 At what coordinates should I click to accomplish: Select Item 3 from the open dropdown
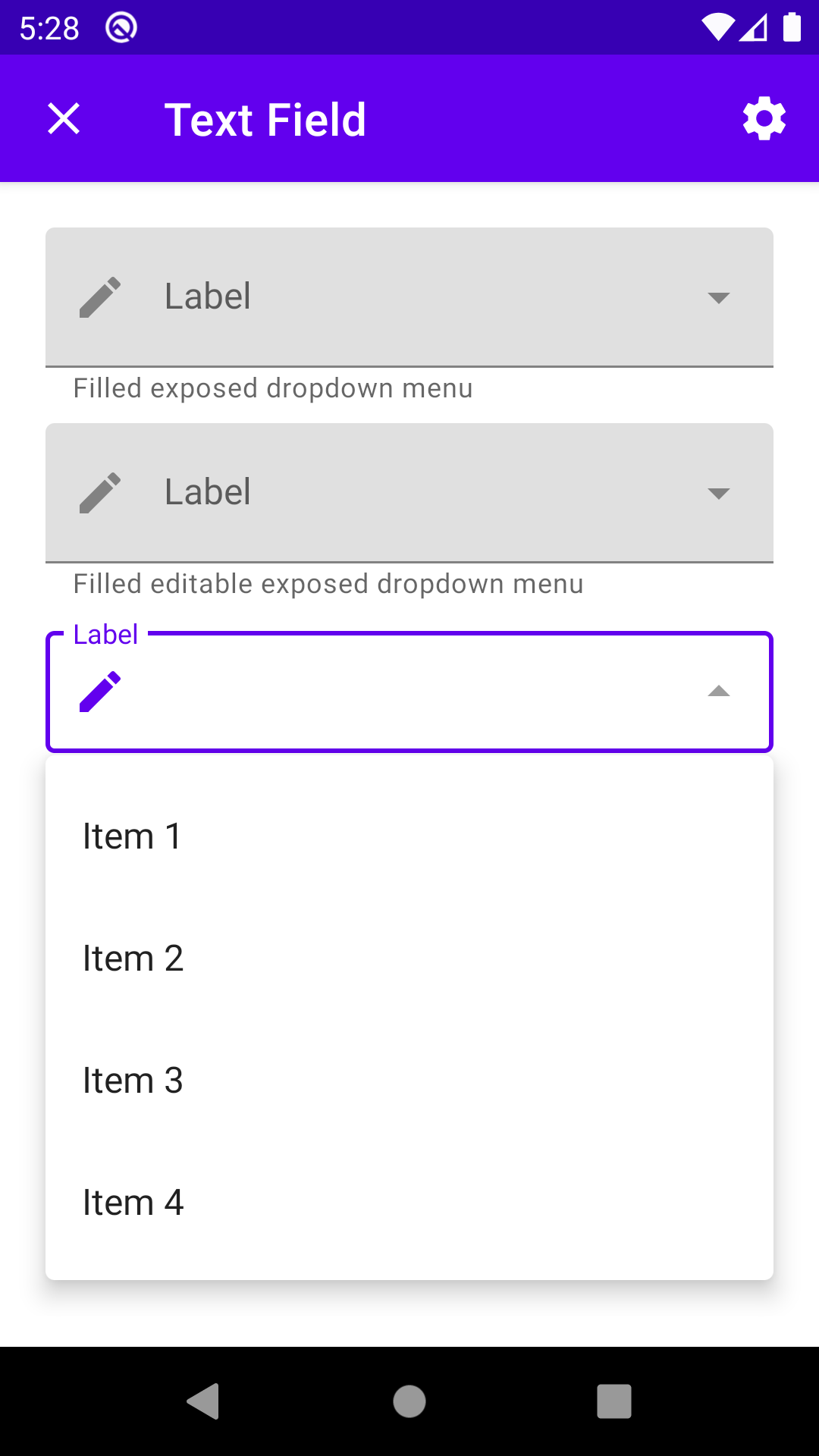coord(133,1079)
